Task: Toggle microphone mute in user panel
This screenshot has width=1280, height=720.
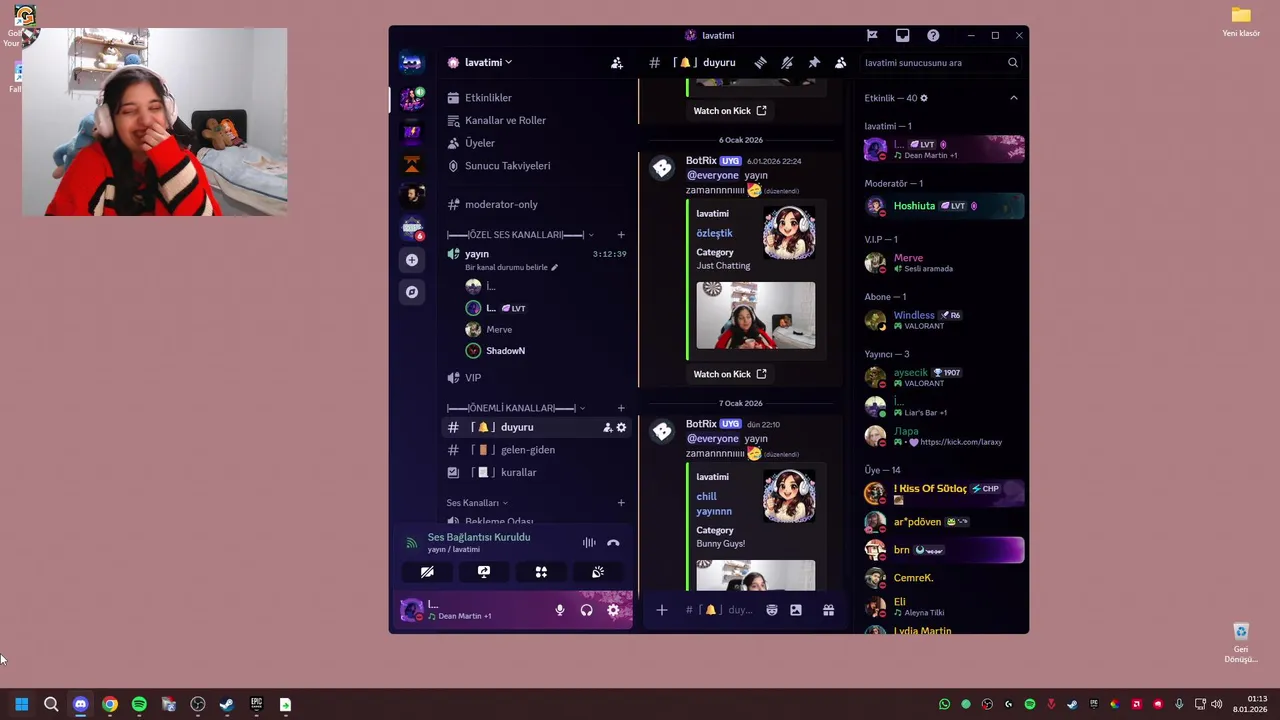Action: coord(560,610)
